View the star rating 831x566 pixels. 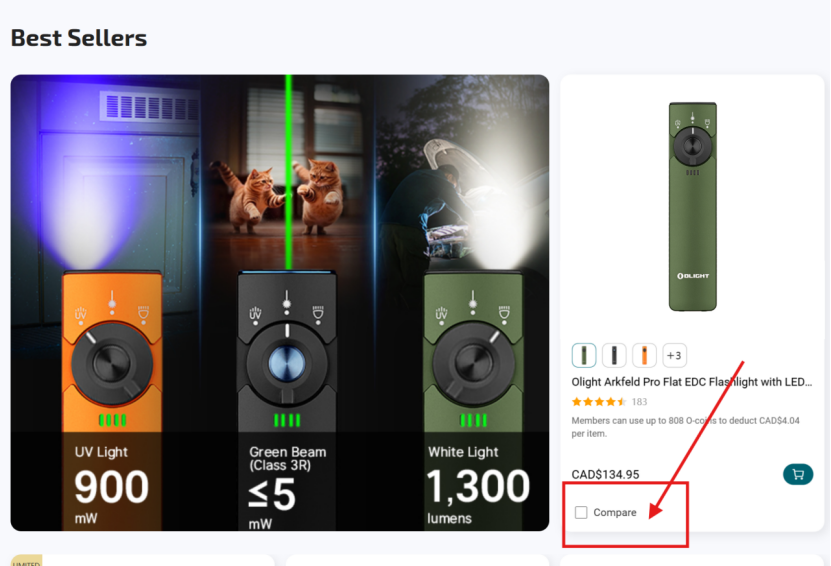[x=599, y=402]
